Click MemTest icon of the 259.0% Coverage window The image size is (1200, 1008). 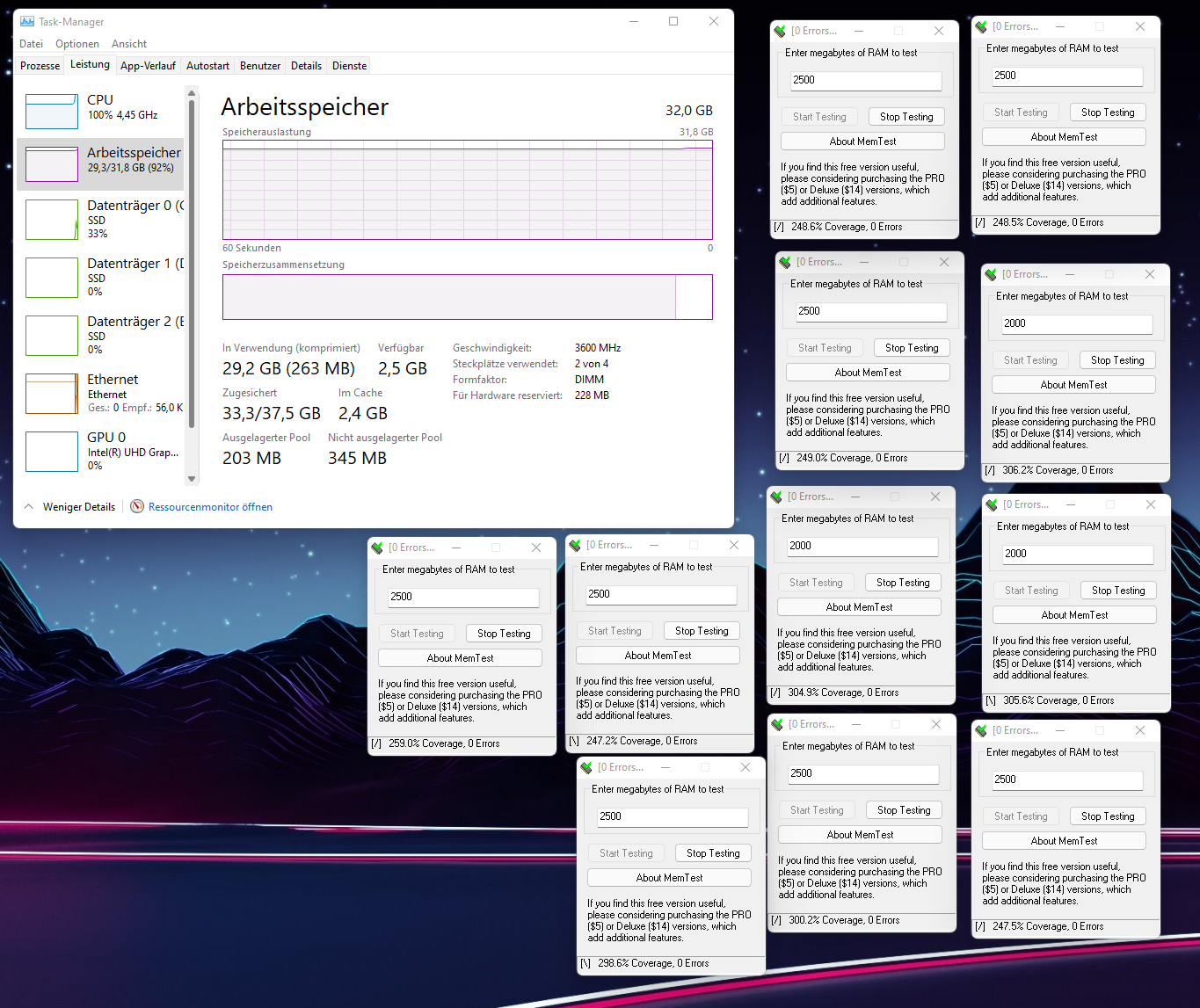click(376, 548)
